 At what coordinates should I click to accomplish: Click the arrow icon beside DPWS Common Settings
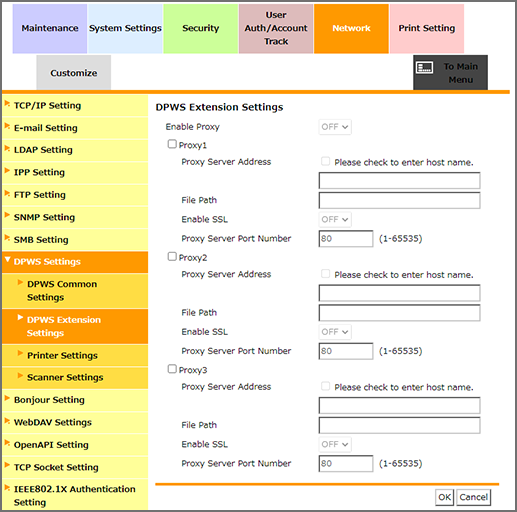click(x=20, y=282)
